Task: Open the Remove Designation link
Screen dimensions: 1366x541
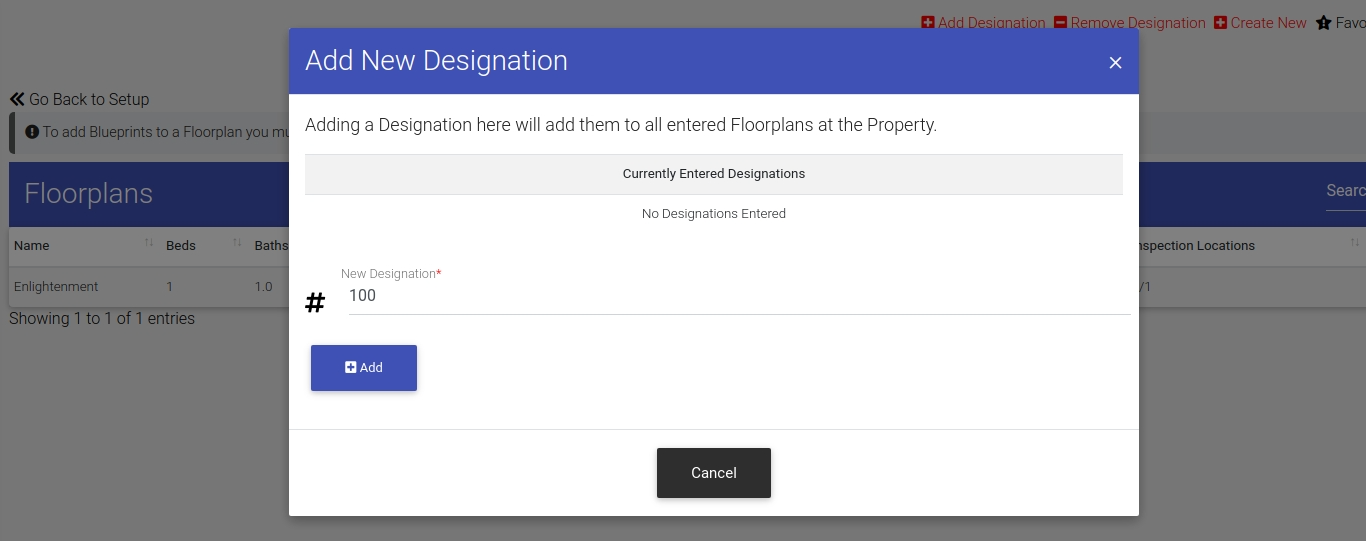Action: tap(1130, 23)
